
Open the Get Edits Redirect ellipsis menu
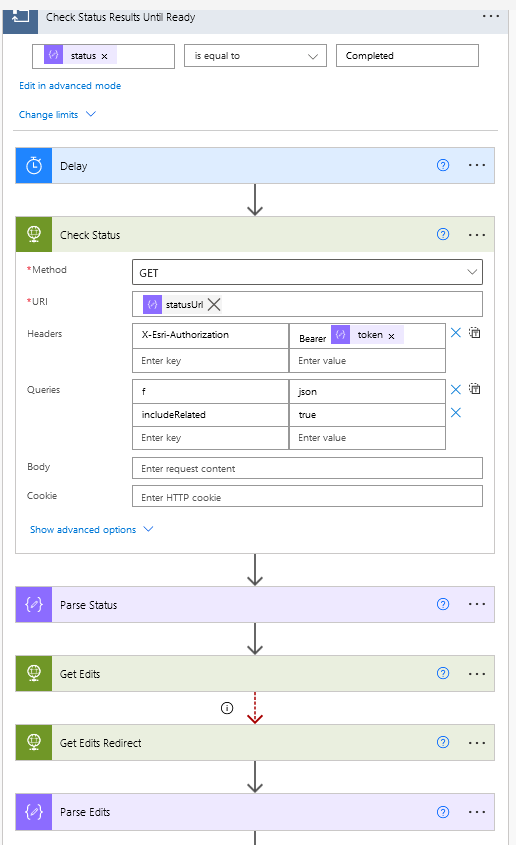(477, 743)
